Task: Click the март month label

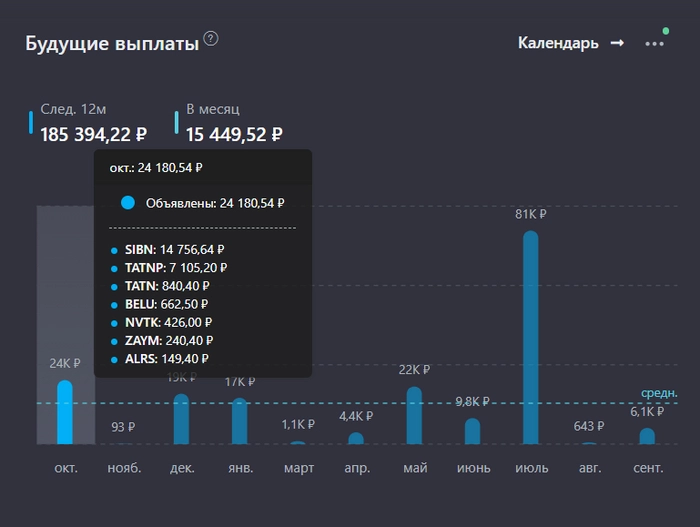Action: 298,468
